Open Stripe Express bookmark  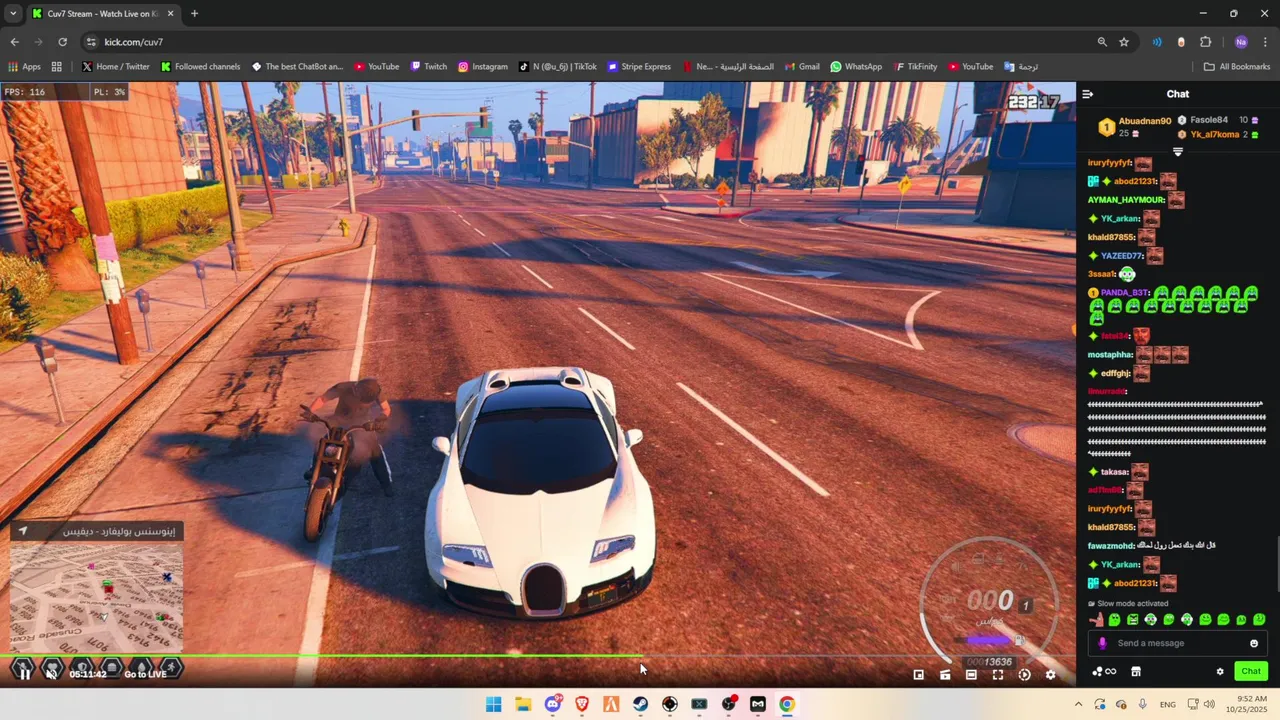pos(639,67)
